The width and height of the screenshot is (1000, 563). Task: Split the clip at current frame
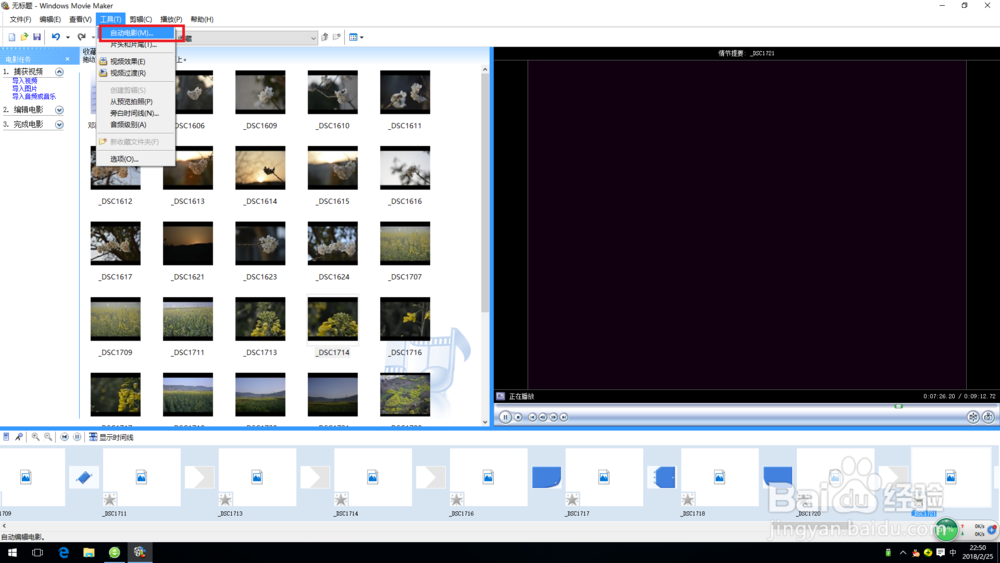point(973,417)
